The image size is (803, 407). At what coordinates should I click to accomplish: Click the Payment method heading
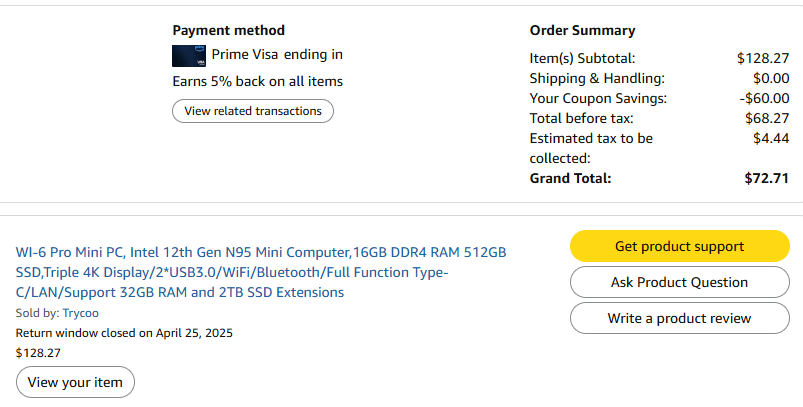(x=228, y=30)
